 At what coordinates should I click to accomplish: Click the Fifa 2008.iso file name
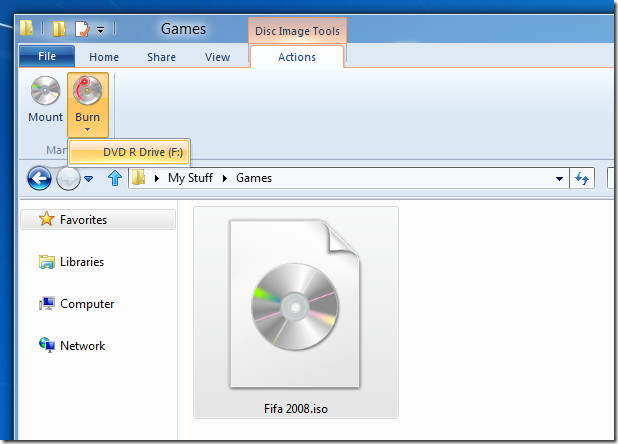coord(296,409)
